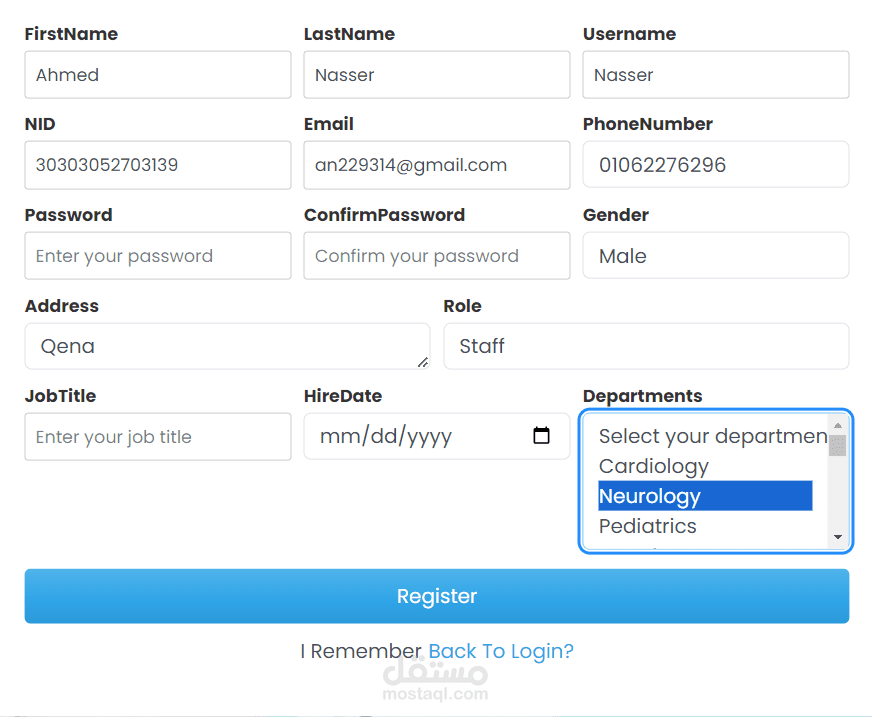Image resolution: width=872 pixels, height=717 pixels.
Task: Select the Email input field
Action: click(437, 165)
